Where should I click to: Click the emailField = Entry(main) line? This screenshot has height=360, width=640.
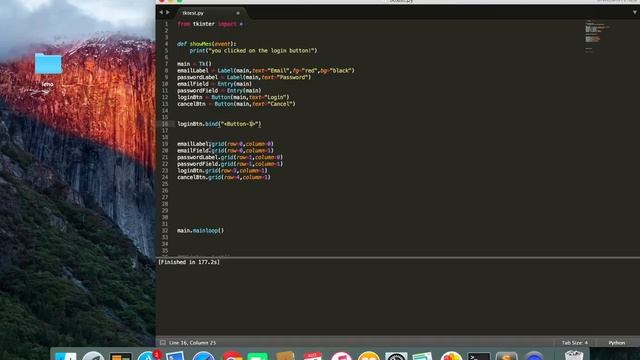click(x=214, y=84)
